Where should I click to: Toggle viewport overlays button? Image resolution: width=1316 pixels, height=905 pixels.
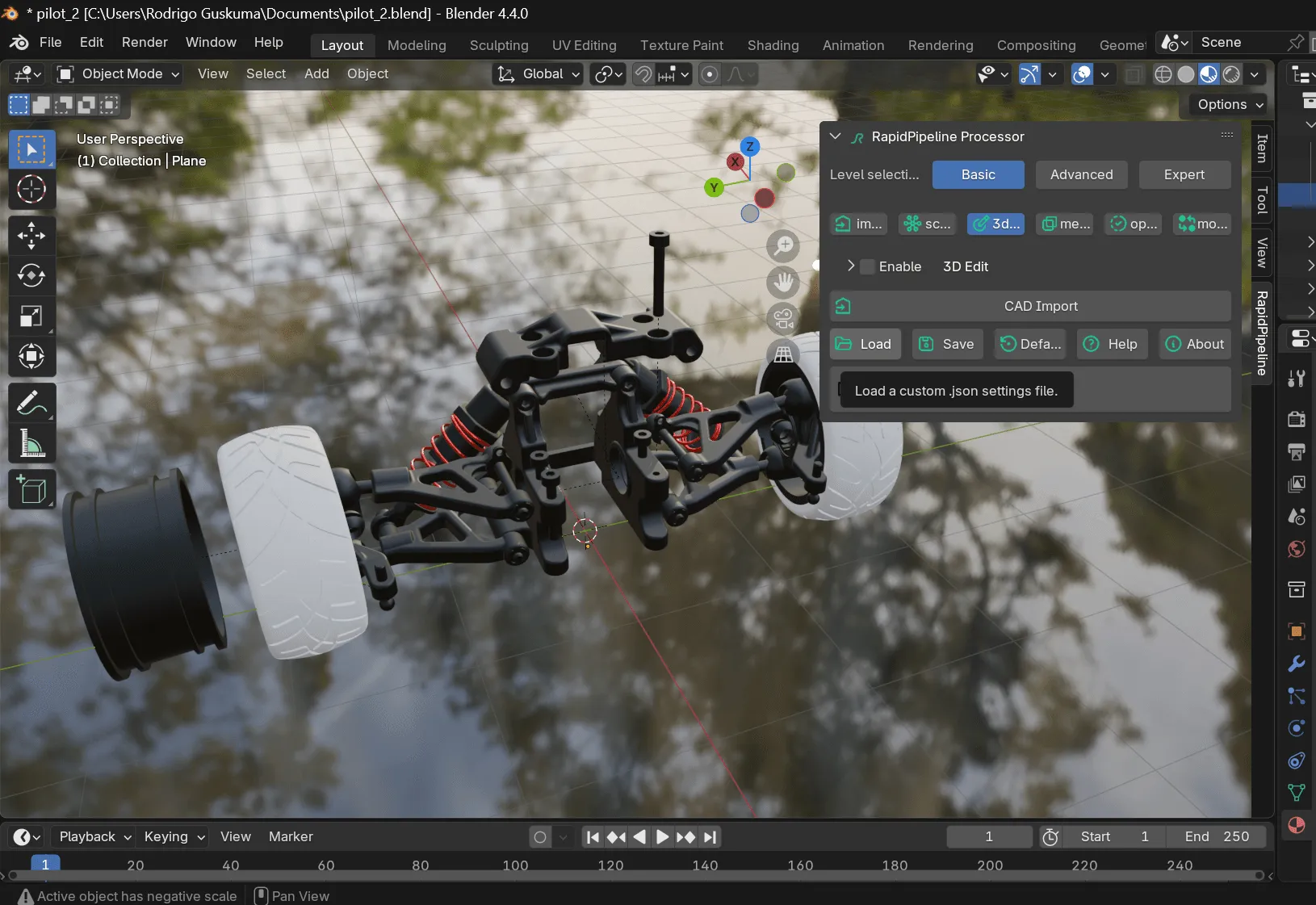1082,74
